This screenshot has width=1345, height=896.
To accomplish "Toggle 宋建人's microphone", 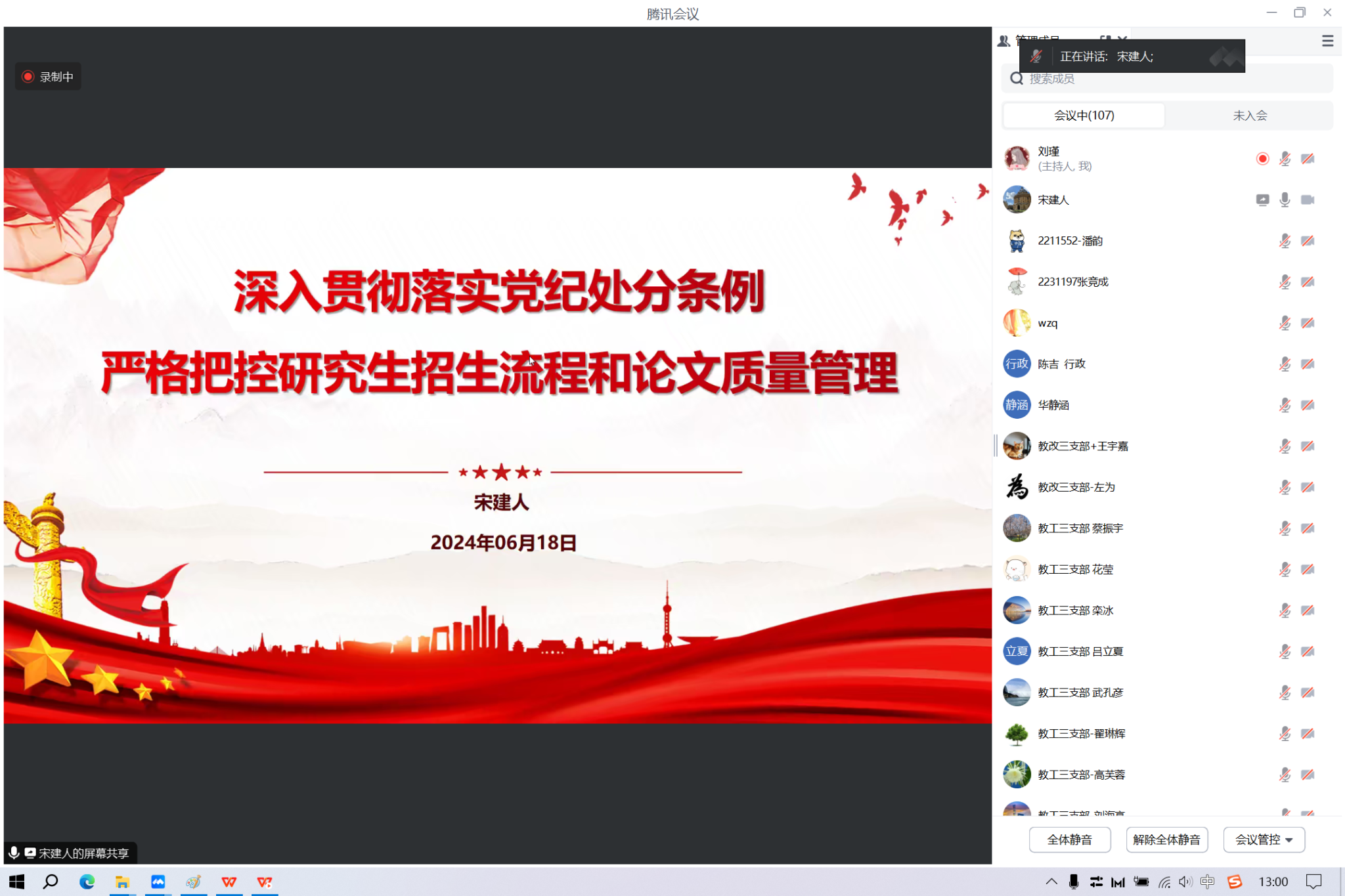I will (1285, 200).
